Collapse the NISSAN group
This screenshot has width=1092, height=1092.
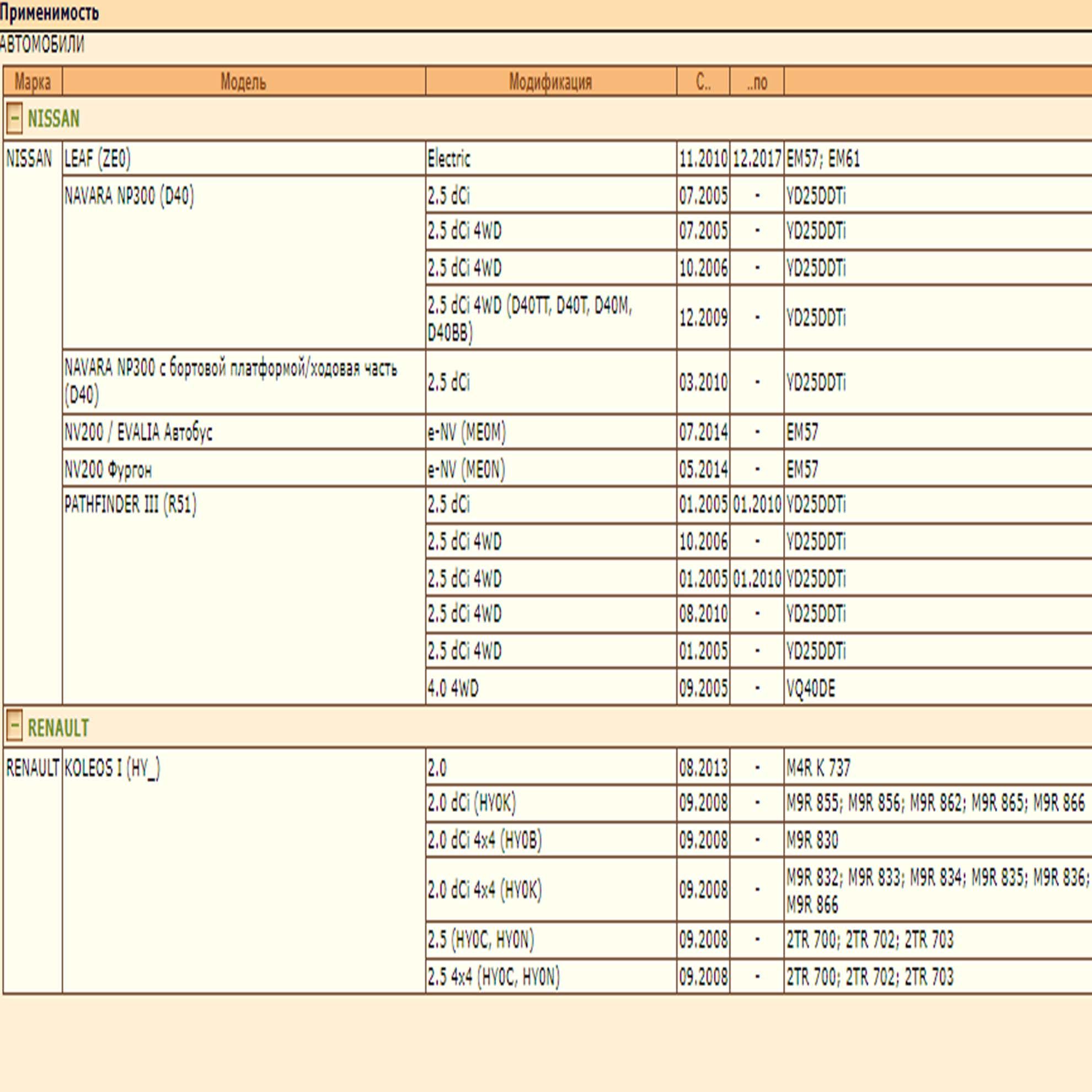point(15,118)
